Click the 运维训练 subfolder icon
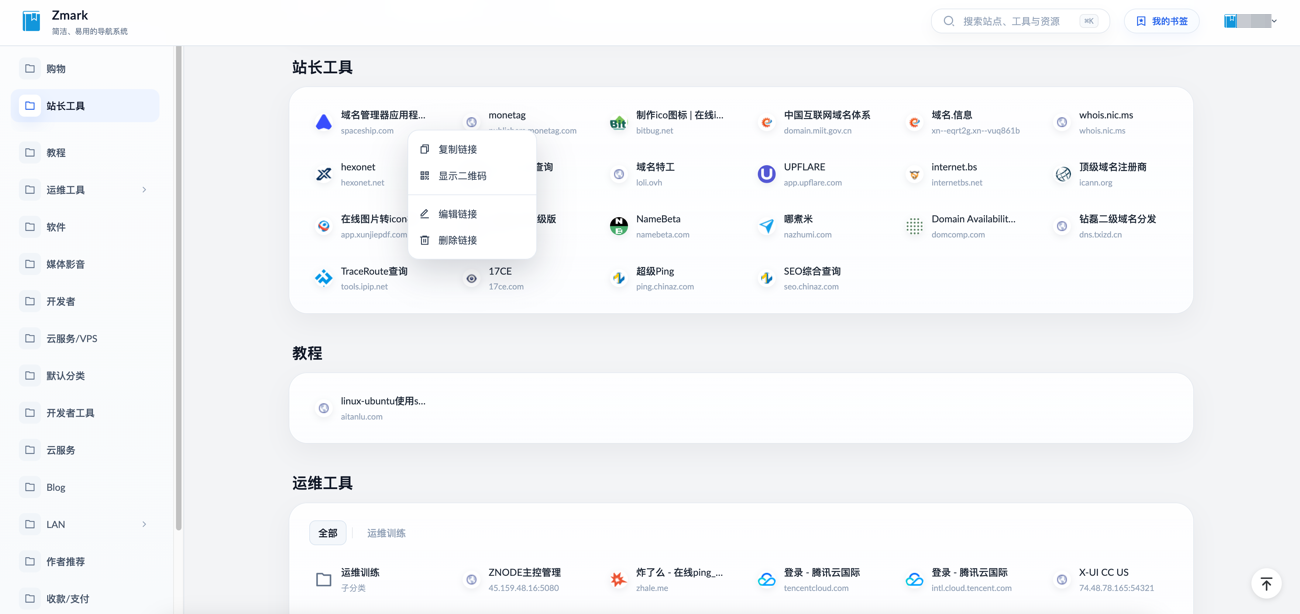The width and height of the screenshot is (1300, 614). pos(324,579)
